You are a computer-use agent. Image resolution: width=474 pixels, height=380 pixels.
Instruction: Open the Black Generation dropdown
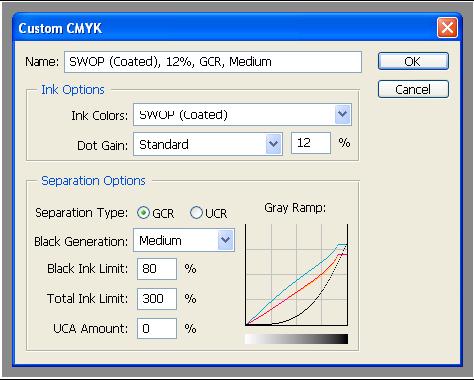pyautogui.click(x=184, y=240)
